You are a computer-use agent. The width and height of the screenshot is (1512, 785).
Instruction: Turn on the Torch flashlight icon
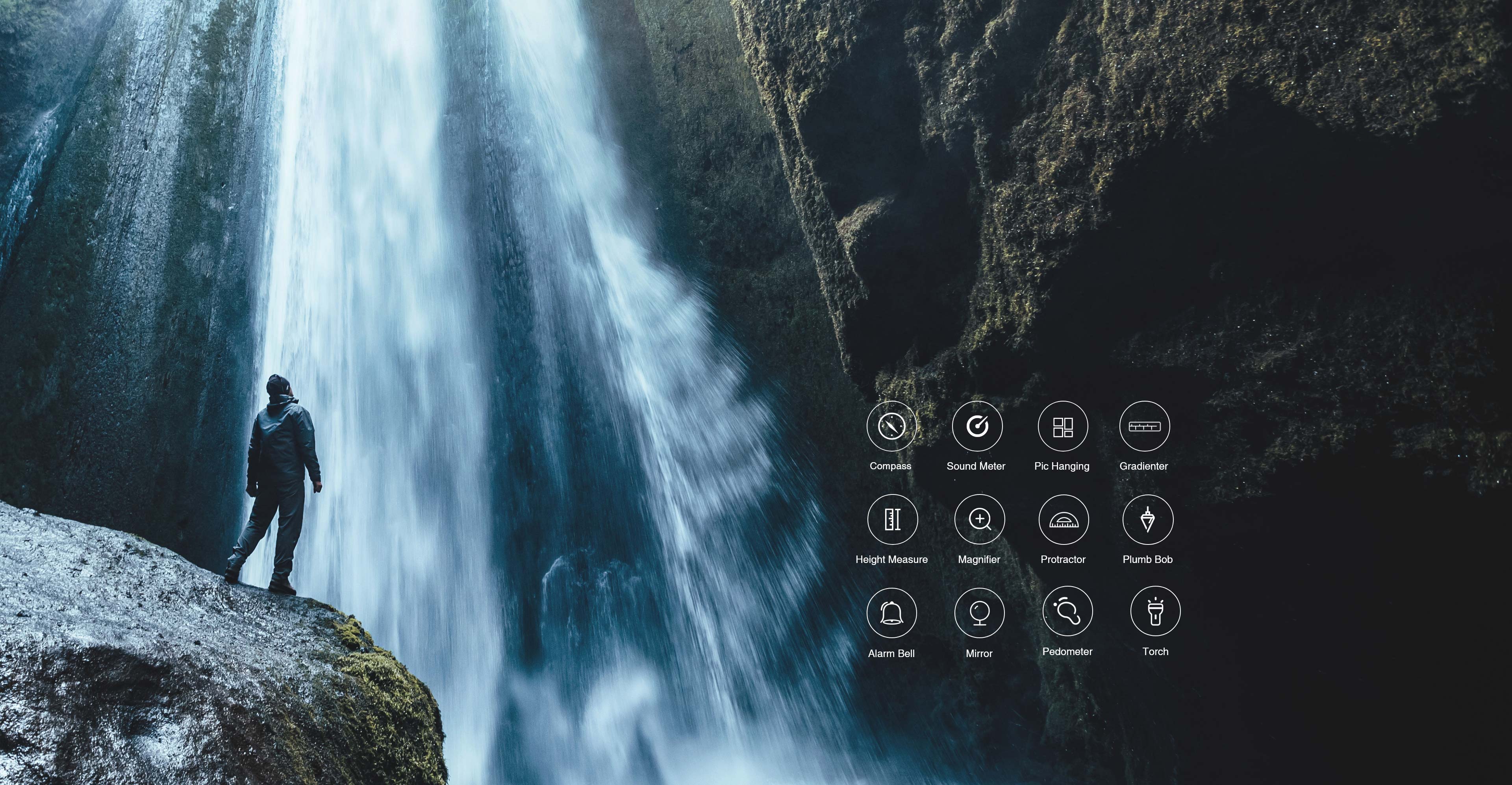[x=1155, y=611]
